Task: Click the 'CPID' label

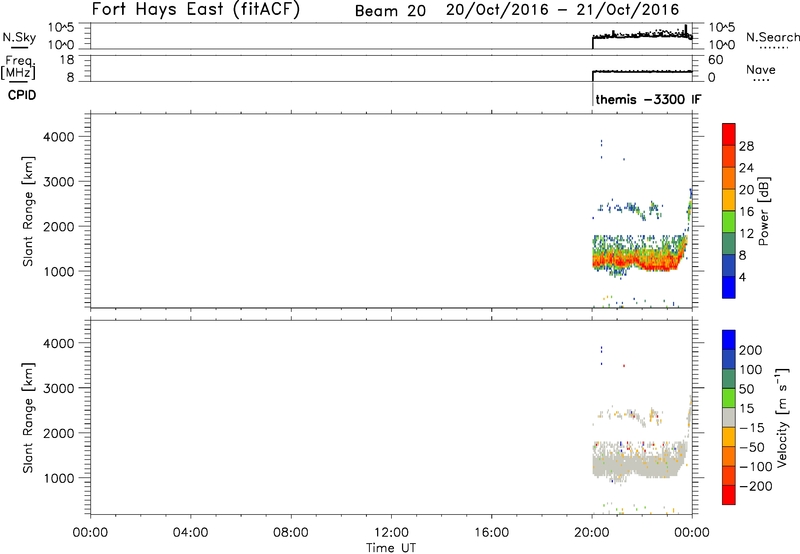Action: click(x=22, y=95)
